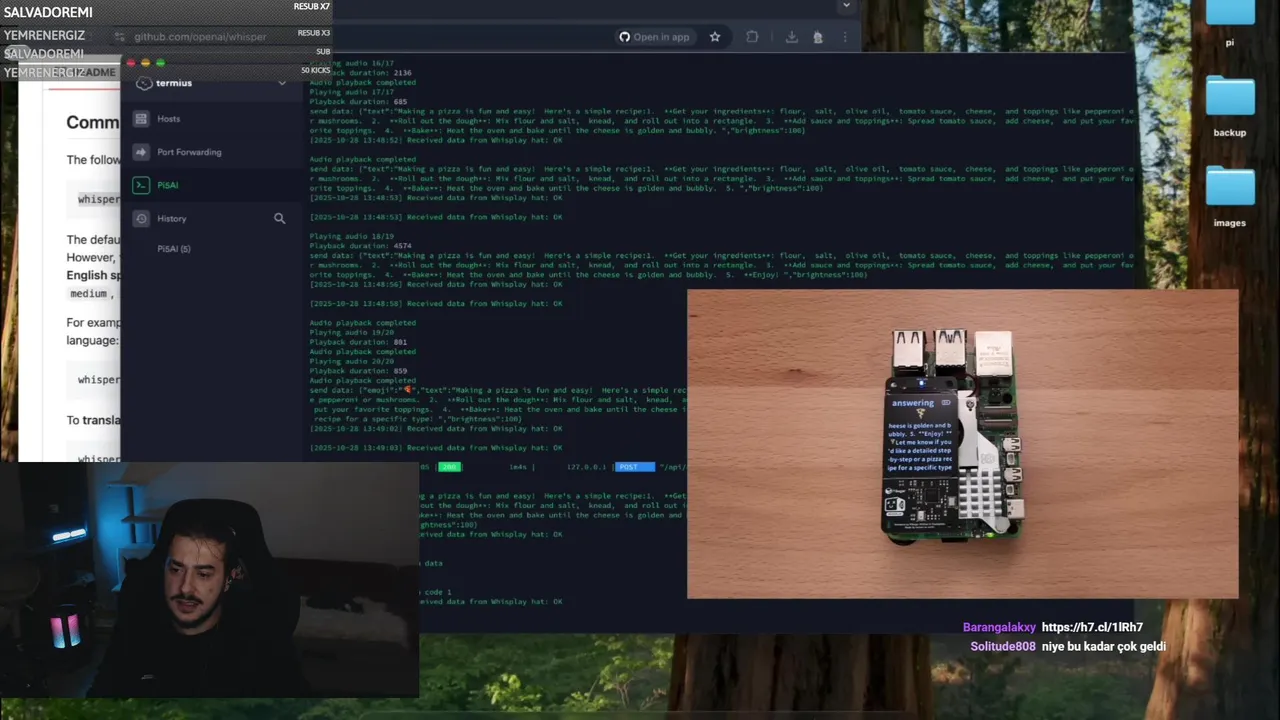1280x720 pixels.
Task: Click the search magnifier next to History
Action: point(279,218)
